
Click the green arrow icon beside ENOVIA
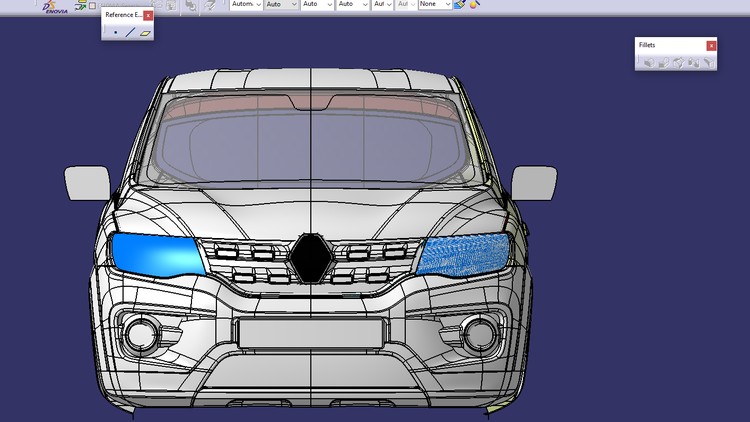[81, 6]
